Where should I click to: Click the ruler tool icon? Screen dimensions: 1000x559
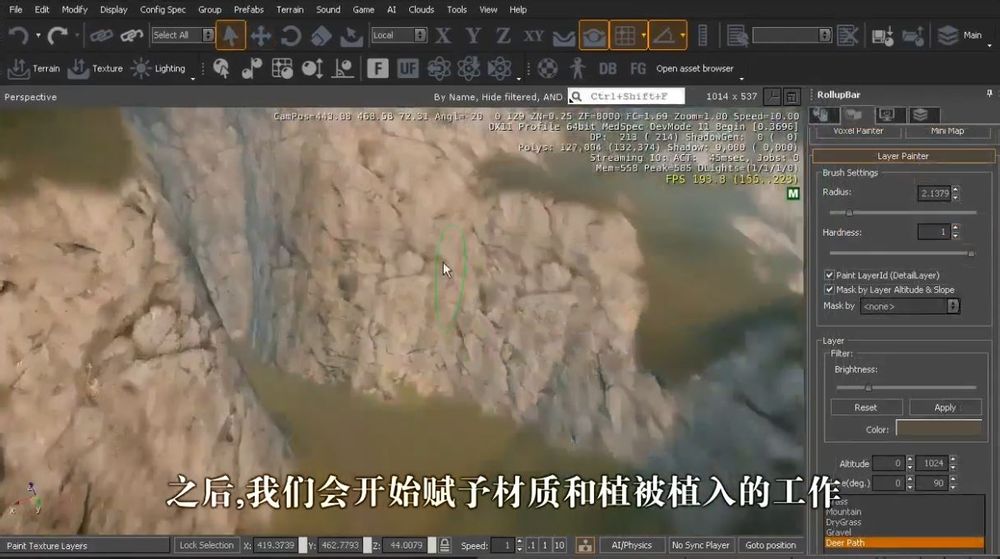(702, 36)
